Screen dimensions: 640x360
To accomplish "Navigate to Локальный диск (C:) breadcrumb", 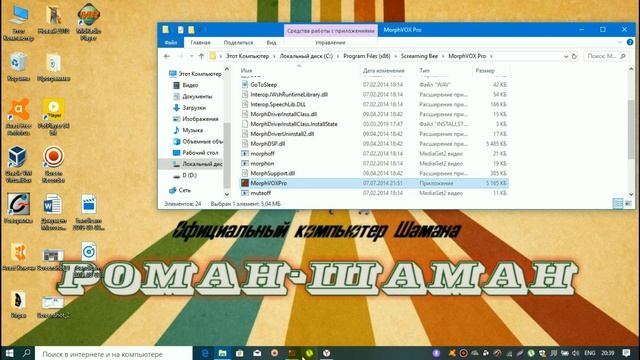I will [x=306, y=56].
